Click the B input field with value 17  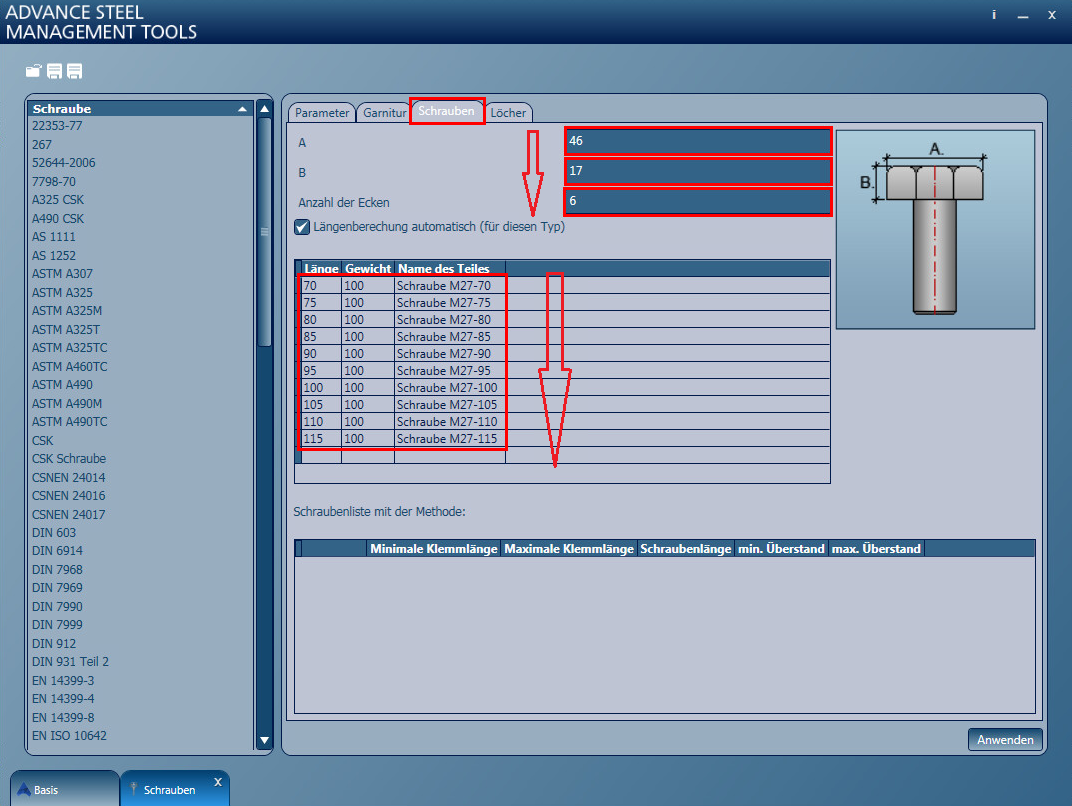click(697, 172)
